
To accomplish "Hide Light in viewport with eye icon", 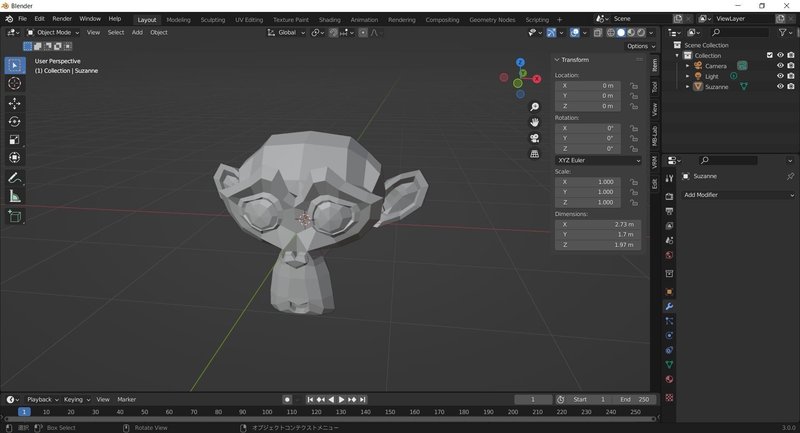I will pos(780,76).
